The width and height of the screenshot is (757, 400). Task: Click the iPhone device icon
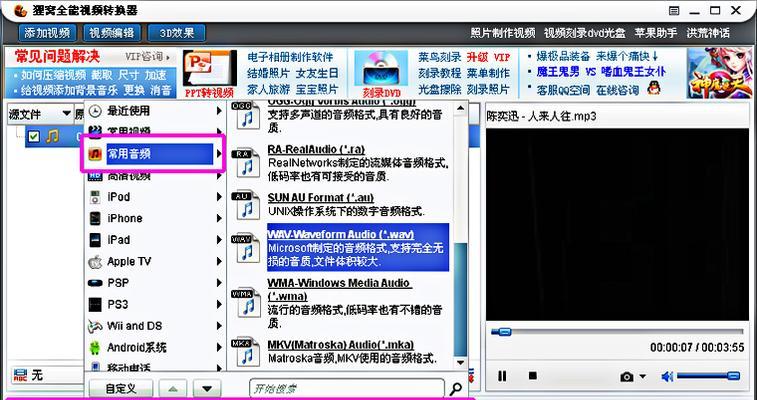pyautogui.click(x=95, y=219)
